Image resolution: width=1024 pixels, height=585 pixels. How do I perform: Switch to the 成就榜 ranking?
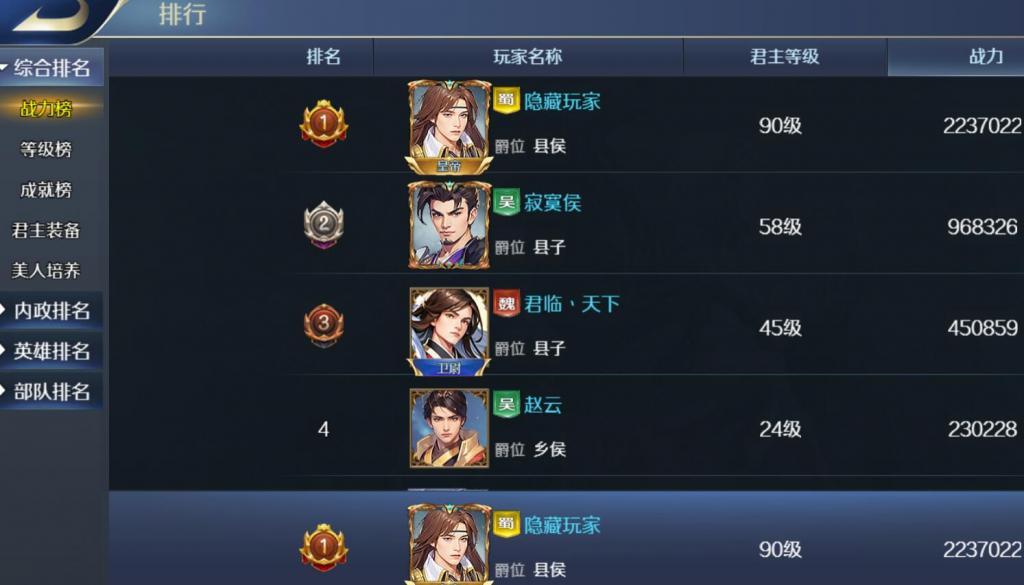(46, 190)
